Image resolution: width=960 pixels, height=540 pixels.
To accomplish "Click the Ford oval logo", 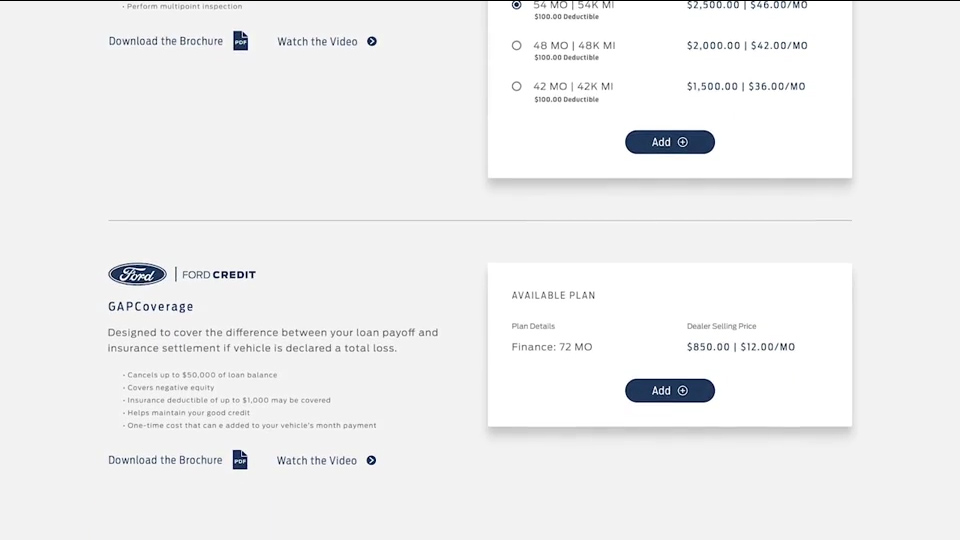I will click(137, 274).
